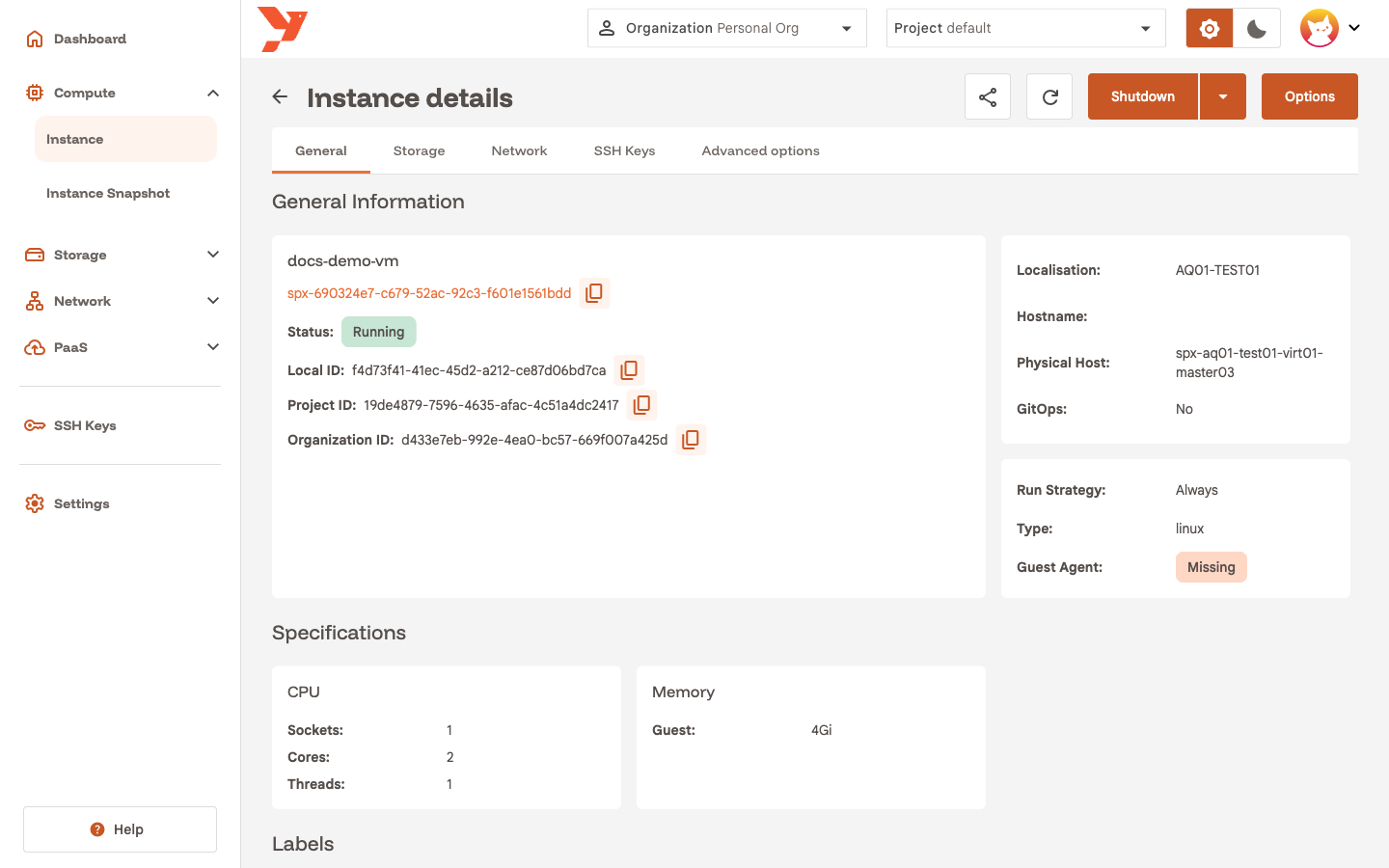This screenshot has height=868, width=1389.
Task: Collapse the Compute sidebar section
Action: pos(213,93)
